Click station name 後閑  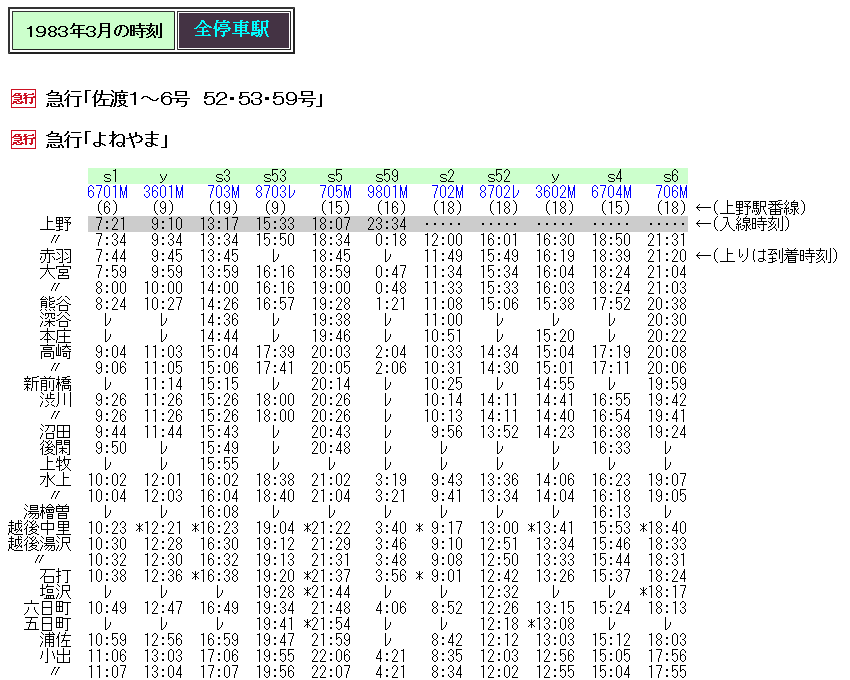point(55,448)
